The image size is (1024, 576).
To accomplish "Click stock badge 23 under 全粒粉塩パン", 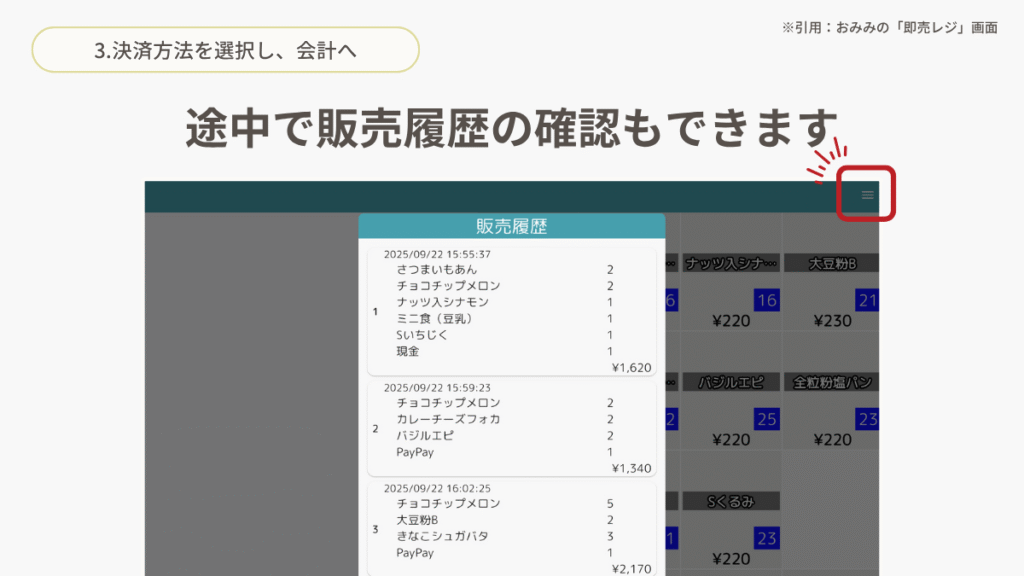I will 867,419.
